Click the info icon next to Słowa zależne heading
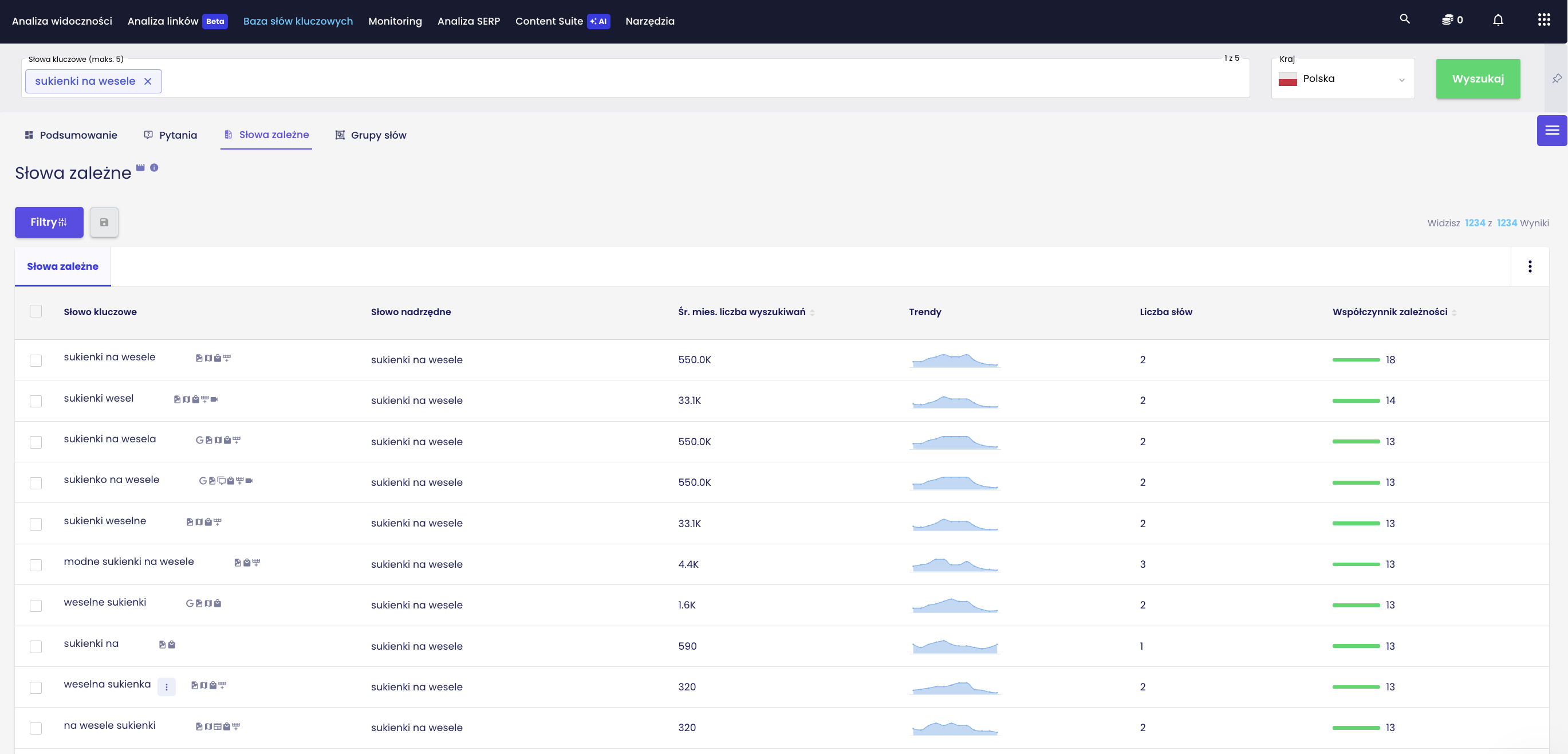1568x754 pixels. (x=154, y=167)
